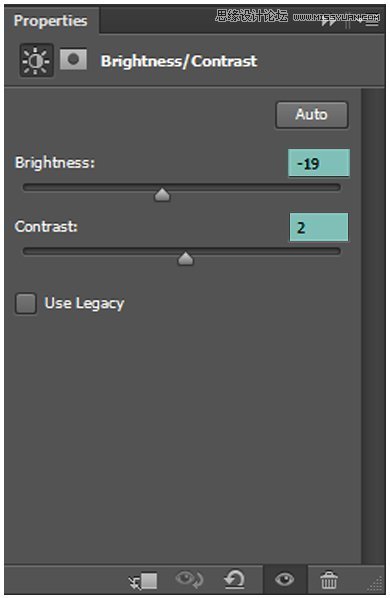
Task: Switch to the Properties tab
Action: coord(51,21)
